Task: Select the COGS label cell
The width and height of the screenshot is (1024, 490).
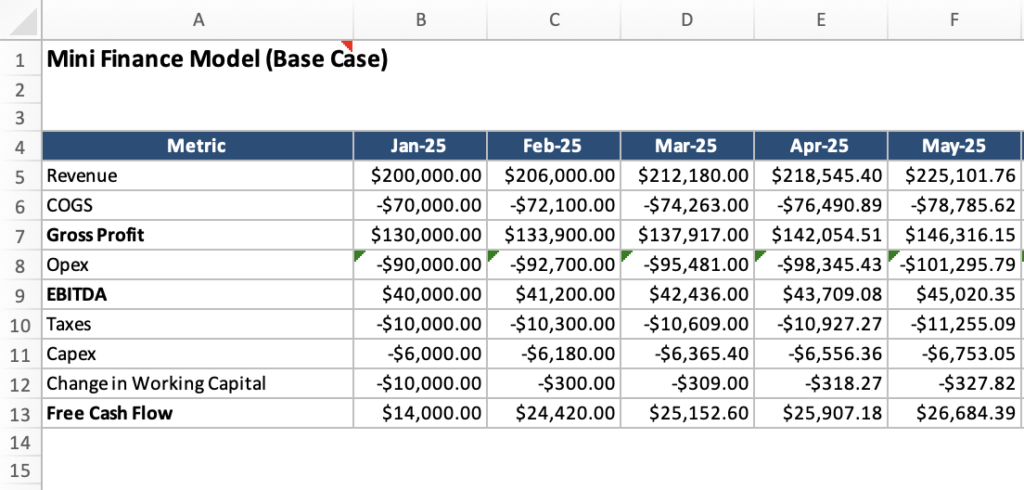Action: tap(197, 206)
